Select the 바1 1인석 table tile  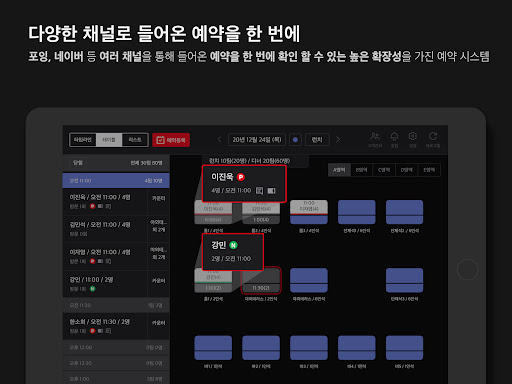click(213, 348)
